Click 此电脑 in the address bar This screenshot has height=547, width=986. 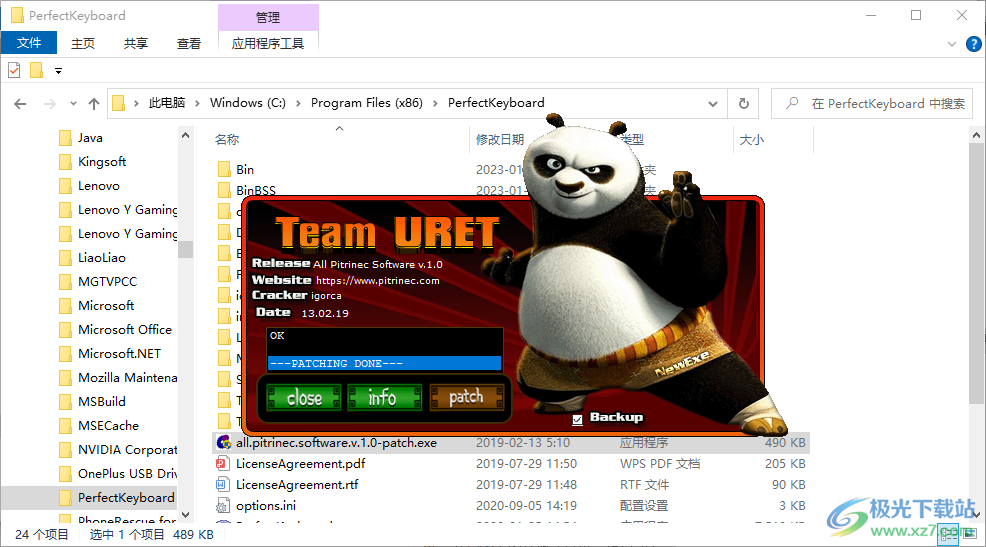[167, 102]
